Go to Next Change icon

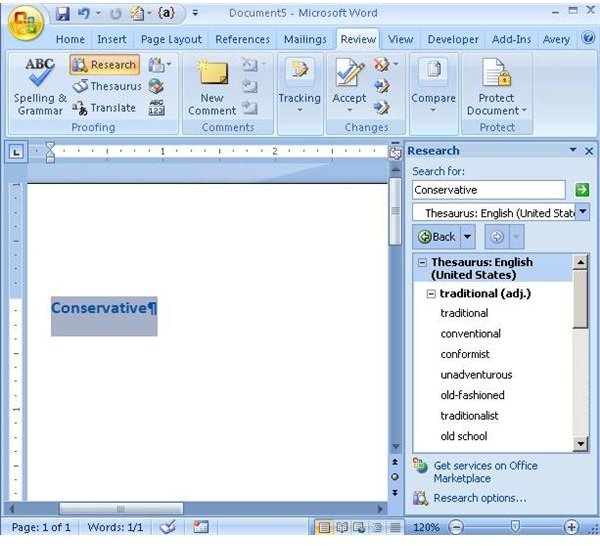[x=382, y=108]
